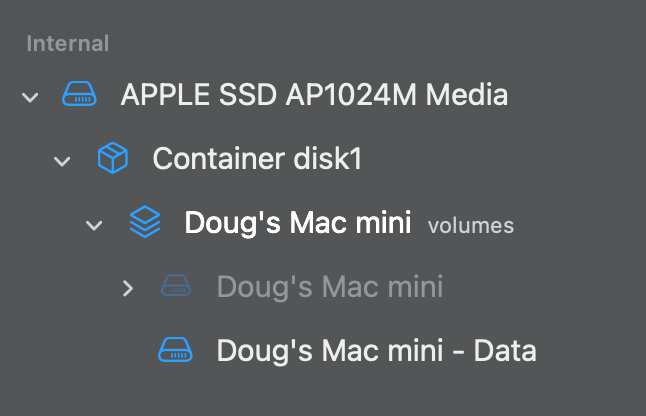Collapse the Doug's Mac mini volumes group
The height and width of the screenshot is (416, 646).
click(x=94, y=224)
